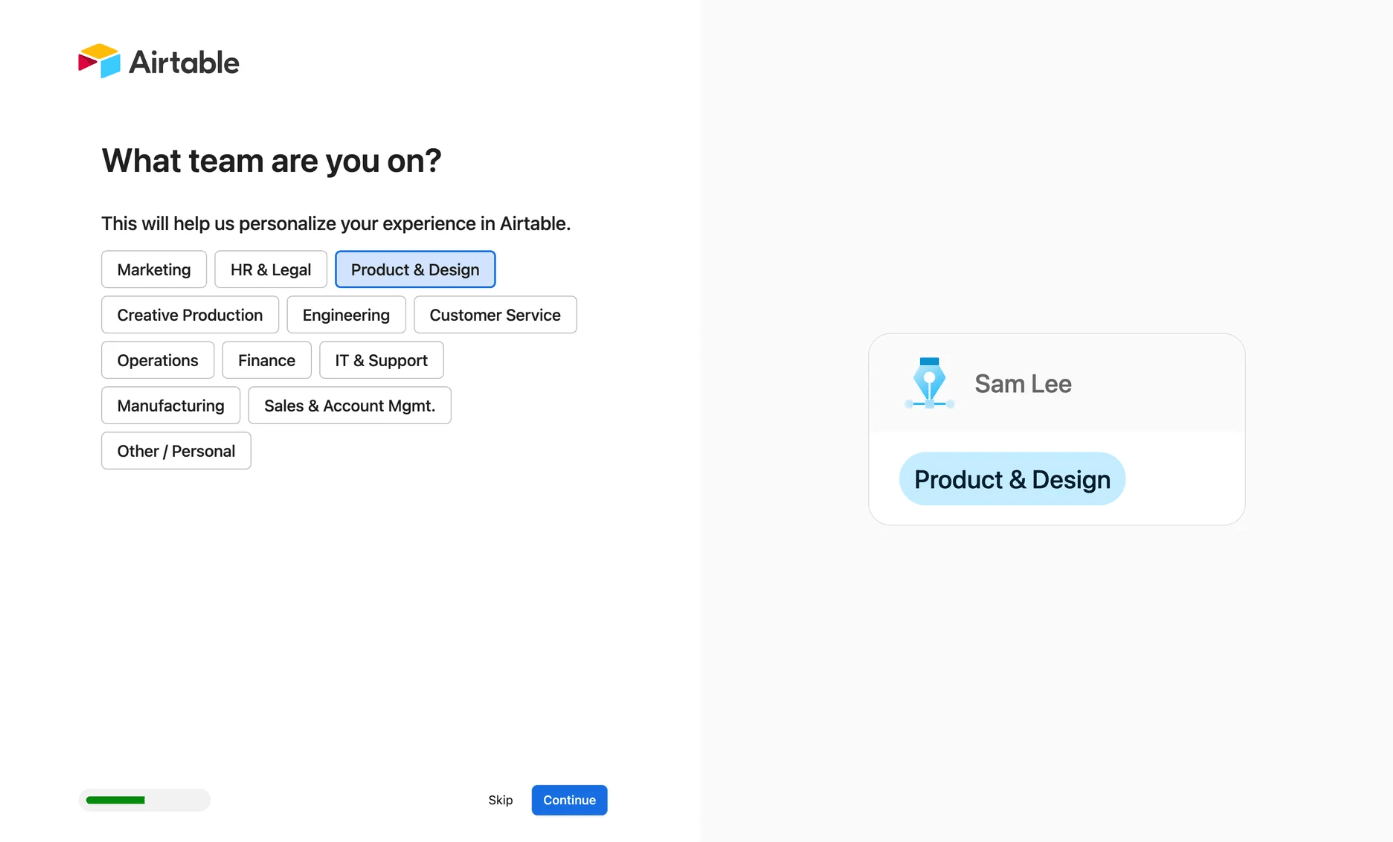This screenshot has height=842, width=1393.
Task: Deselect the Product & Design option
Action: tap(415, 270)
